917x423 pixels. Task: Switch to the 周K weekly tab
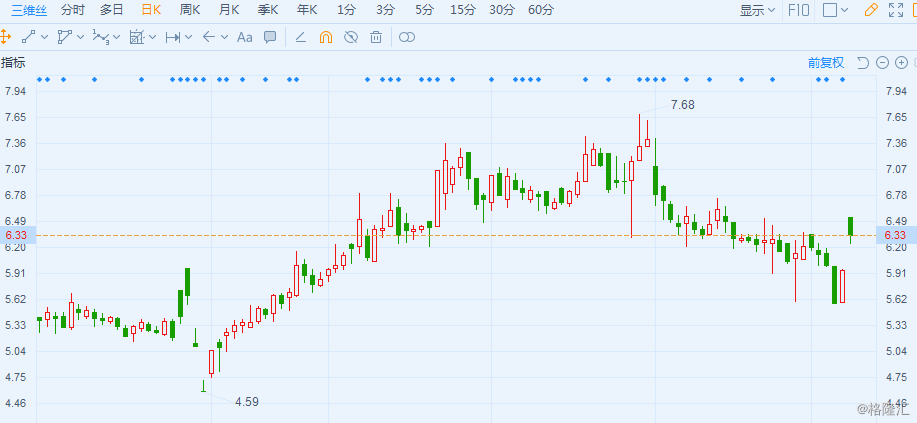[190, 10]
